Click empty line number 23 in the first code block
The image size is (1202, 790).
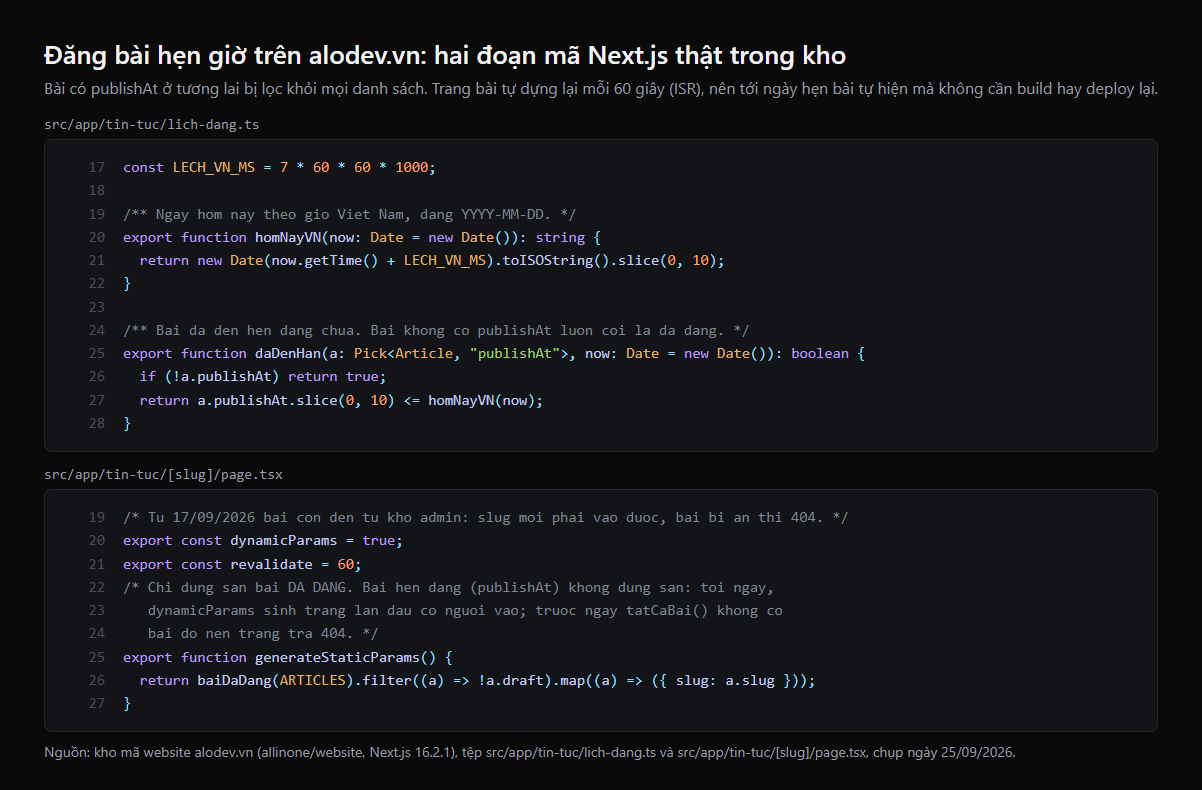point(96,307)
